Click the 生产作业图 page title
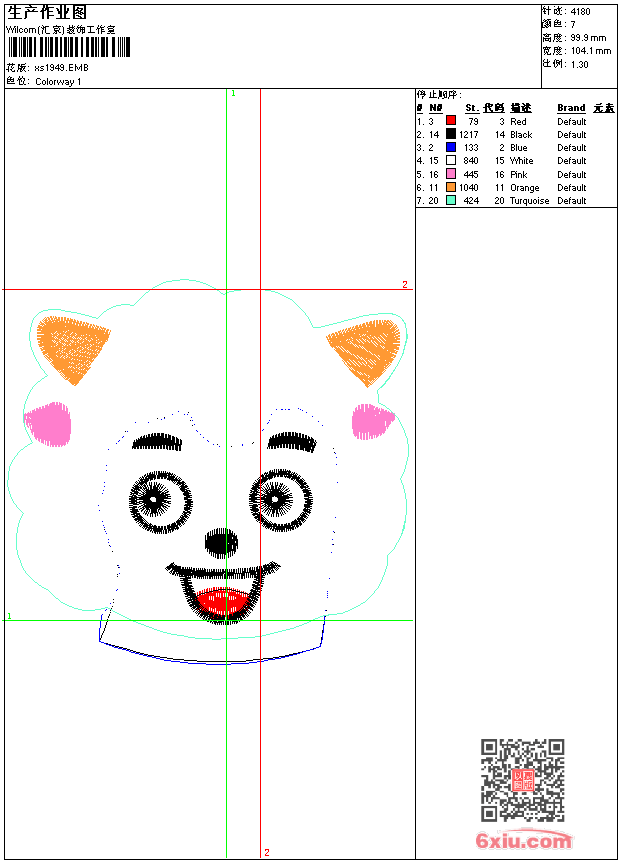Viewport: 620px width, 860px height. pos(47,13)
